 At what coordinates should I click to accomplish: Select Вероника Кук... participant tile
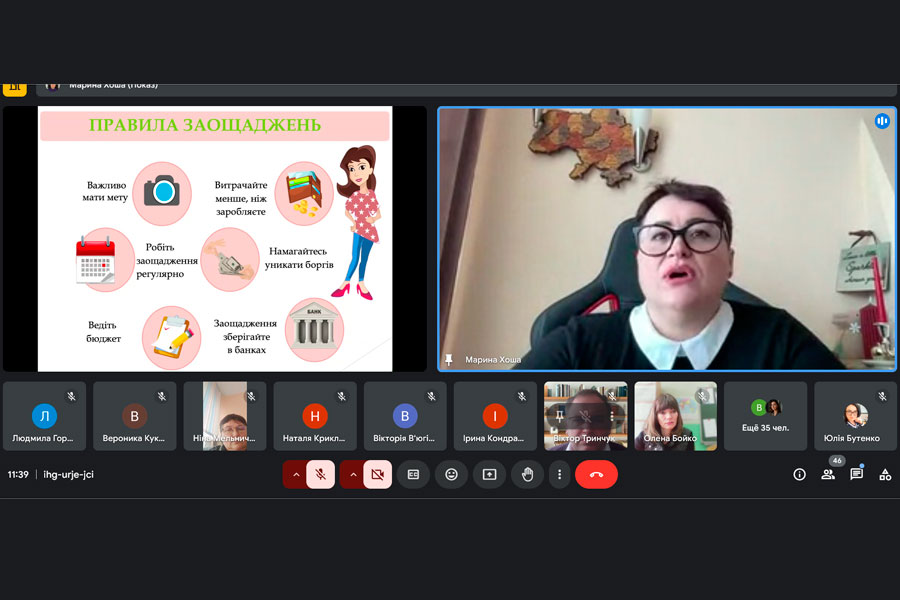coord(134,416)
